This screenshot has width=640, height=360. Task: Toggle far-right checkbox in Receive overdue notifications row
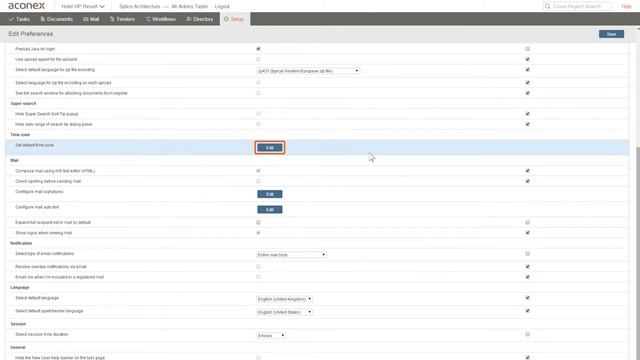point(527,267)
